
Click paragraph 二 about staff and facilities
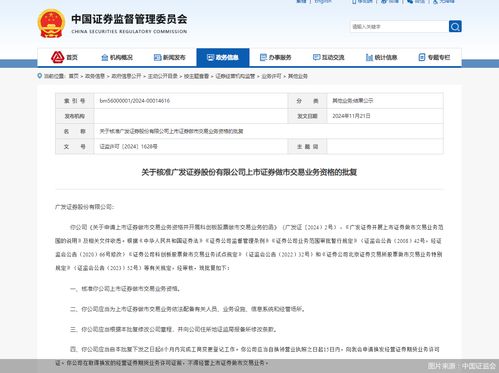(188, 309)
